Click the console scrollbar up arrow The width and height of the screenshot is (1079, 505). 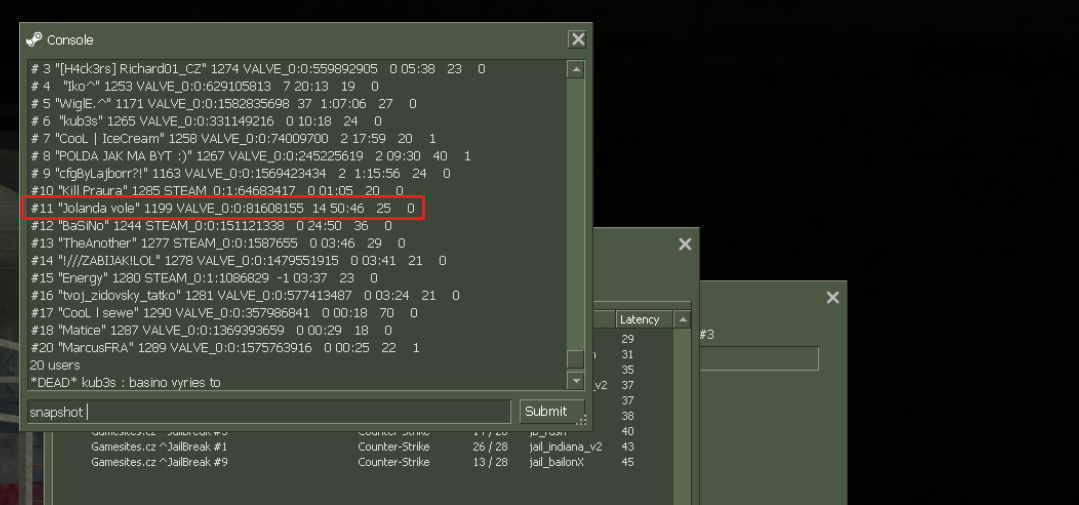[575, 69]
